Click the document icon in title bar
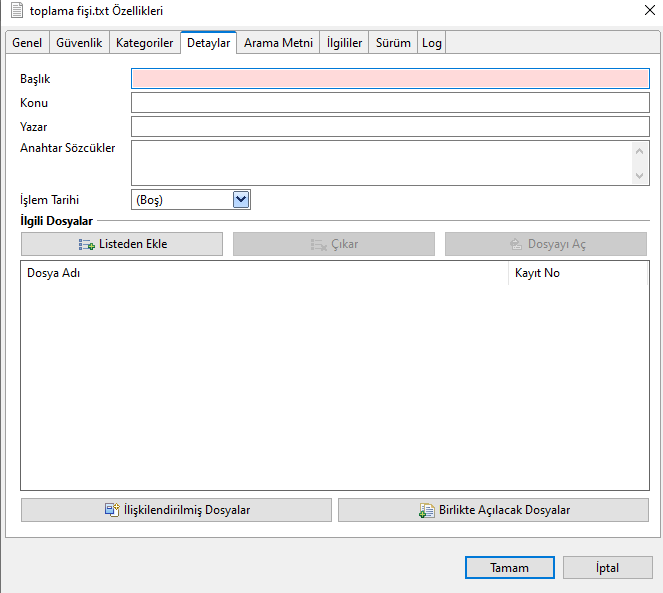663x593 pixels. coord(17,11)
